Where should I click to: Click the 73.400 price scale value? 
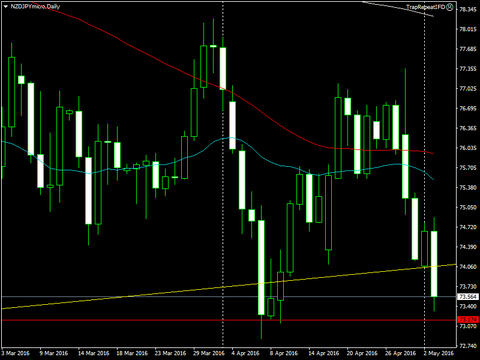click(x=468, y=306)
